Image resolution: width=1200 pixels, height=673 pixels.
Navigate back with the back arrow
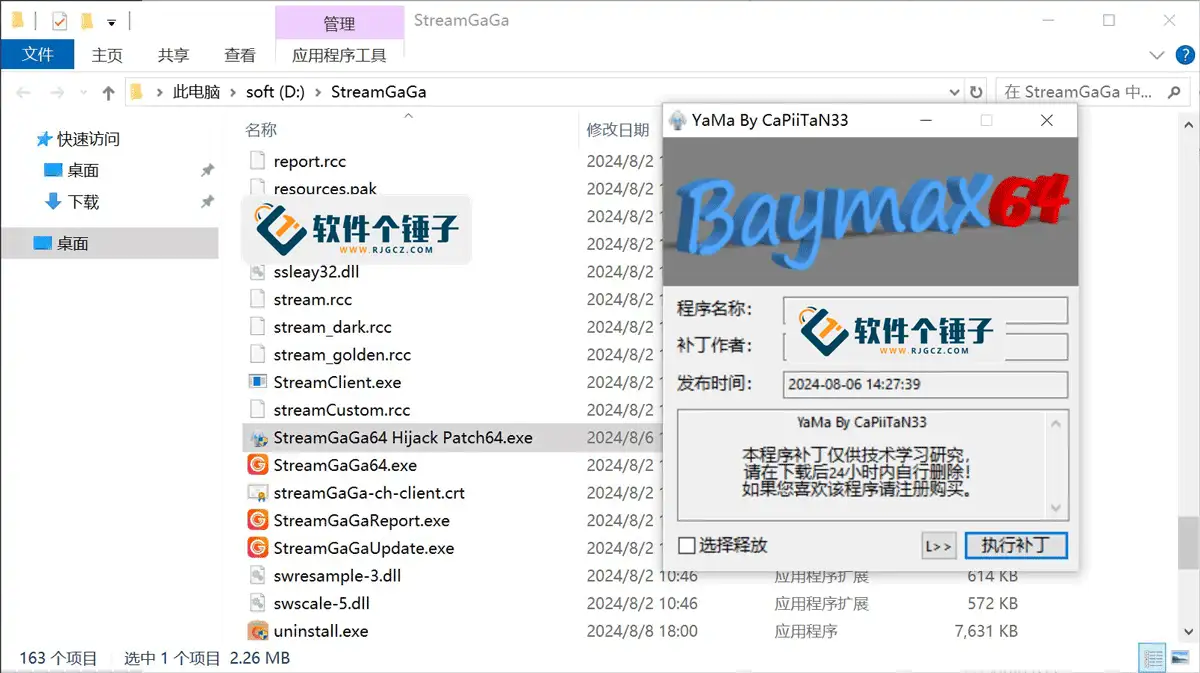coord(23,91)
